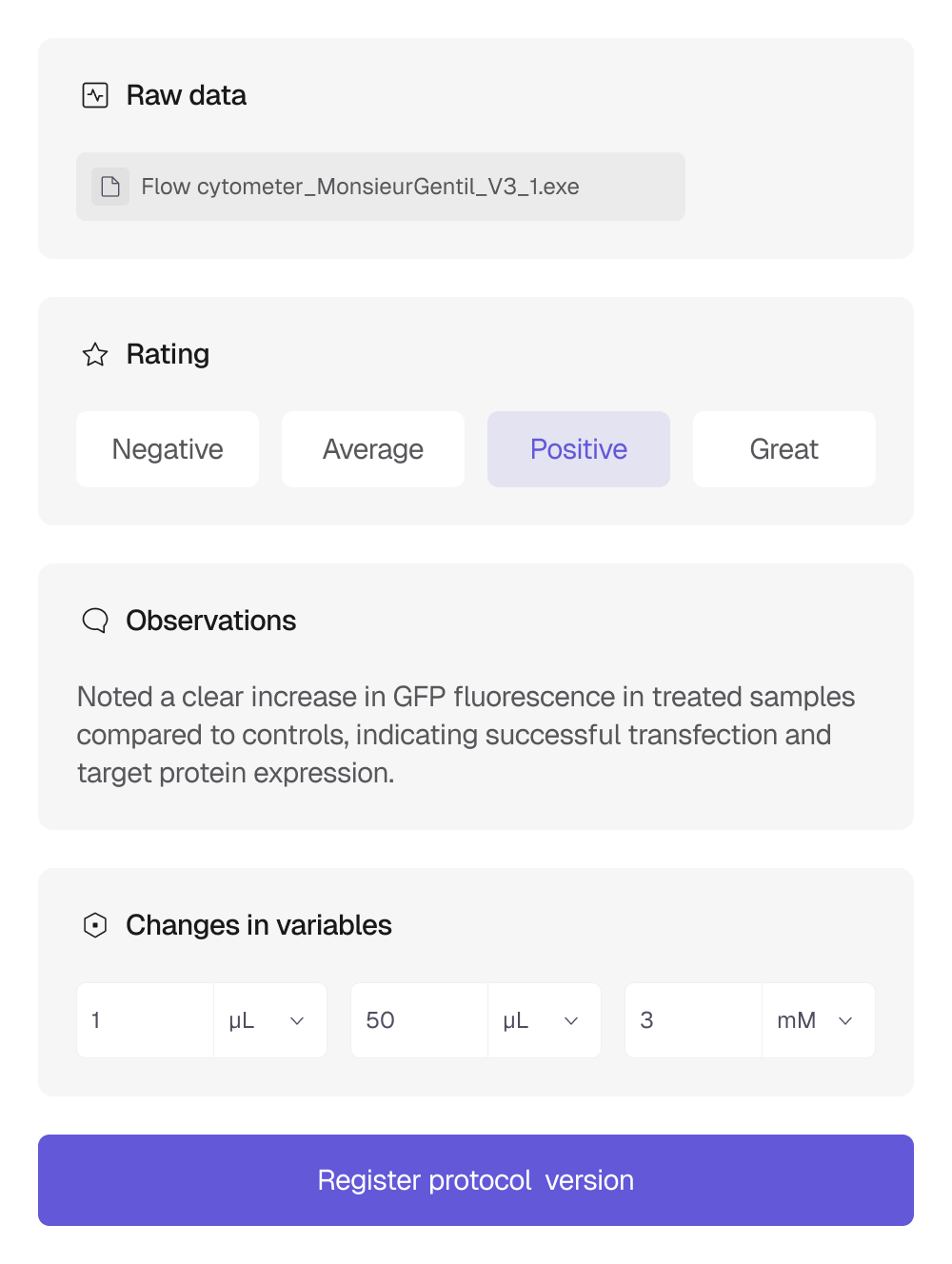This screenshot has height=1264, width=952.
Task: Click the Changes in variables heading
Action: click(259, 925)
